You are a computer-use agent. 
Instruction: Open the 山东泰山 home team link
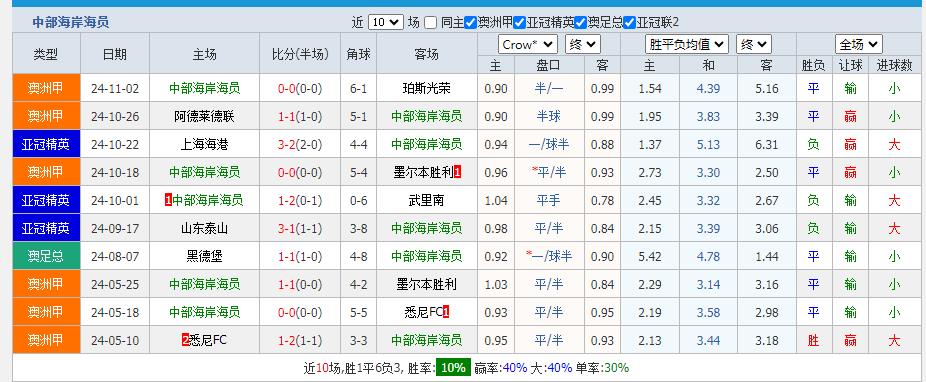point(204,228)
